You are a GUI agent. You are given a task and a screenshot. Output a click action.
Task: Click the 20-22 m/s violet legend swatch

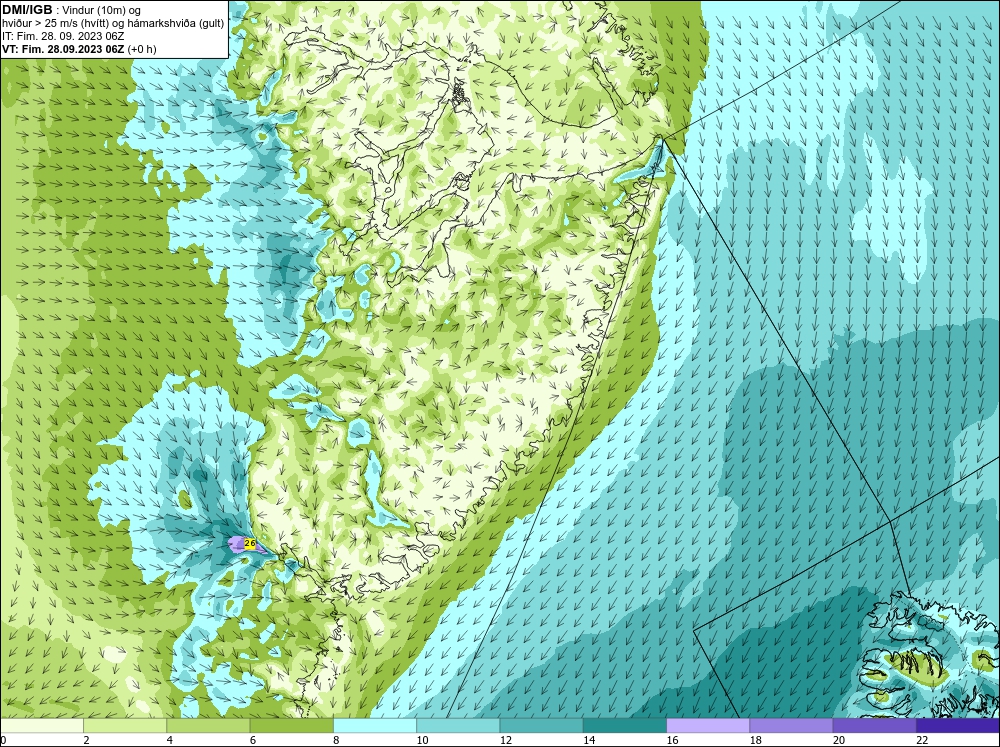874,726
